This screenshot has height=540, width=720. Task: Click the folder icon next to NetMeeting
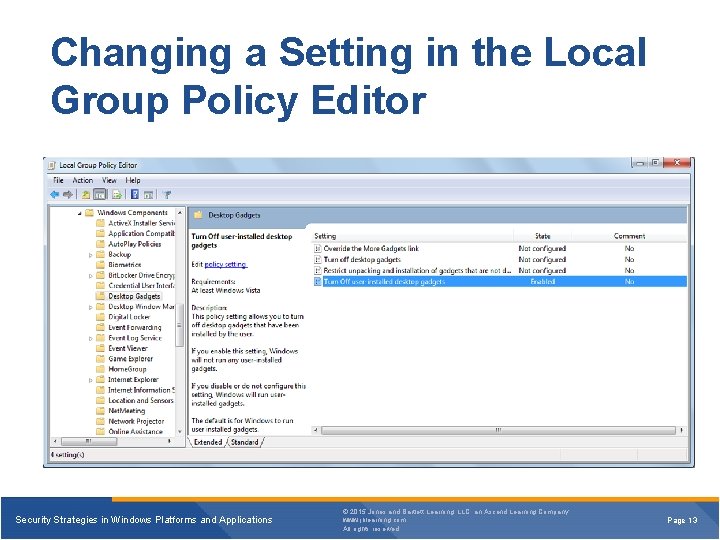[100, 411]
